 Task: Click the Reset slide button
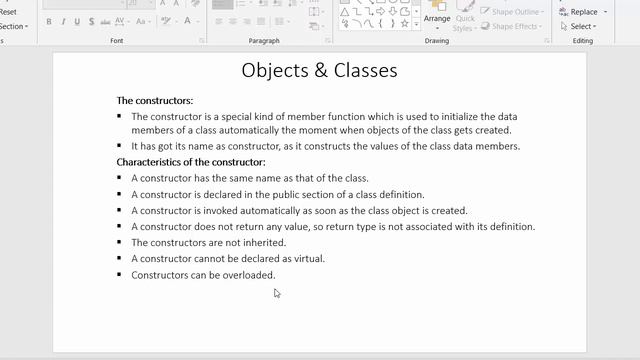point(8,12)
